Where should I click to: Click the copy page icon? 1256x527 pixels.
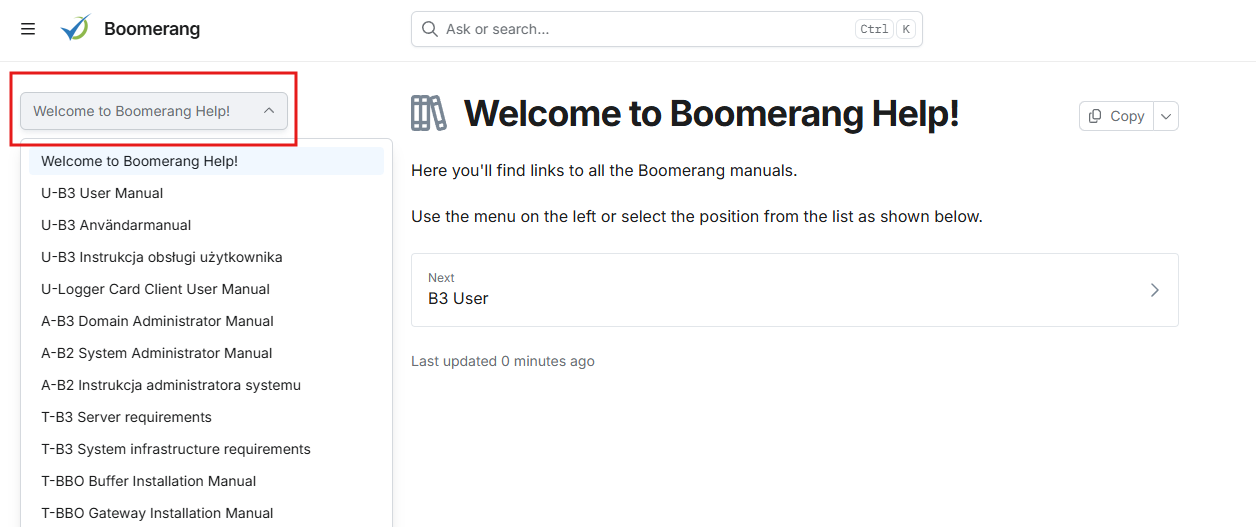[x=1096, y=116]
